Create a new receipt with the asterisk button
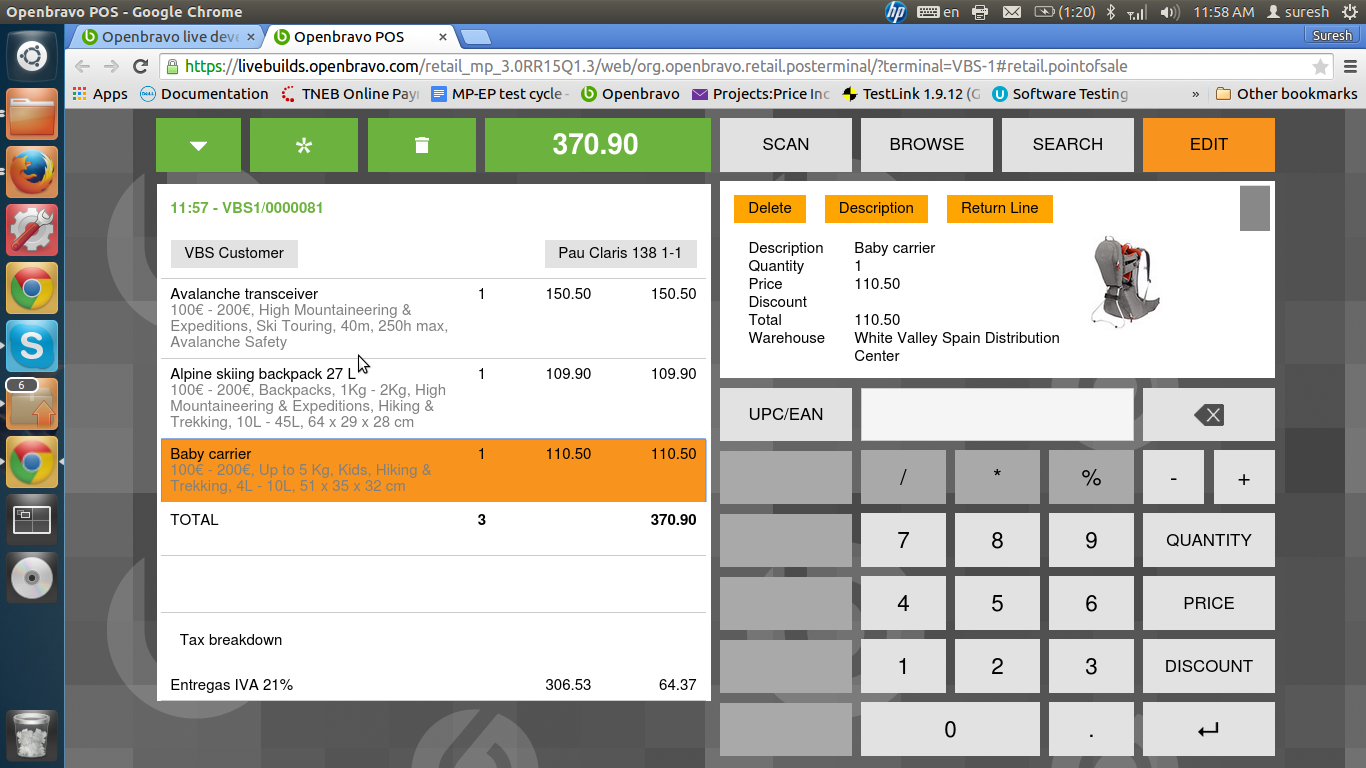The image size is (1366, 768). point(304,145)
